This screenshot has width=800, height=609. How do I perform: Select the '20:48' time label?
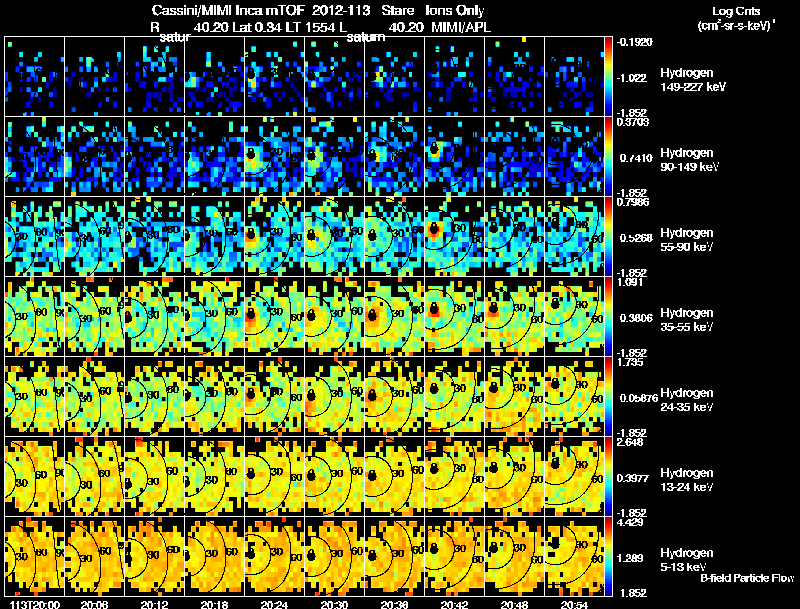pyautogui.click(x=514, y=605)
